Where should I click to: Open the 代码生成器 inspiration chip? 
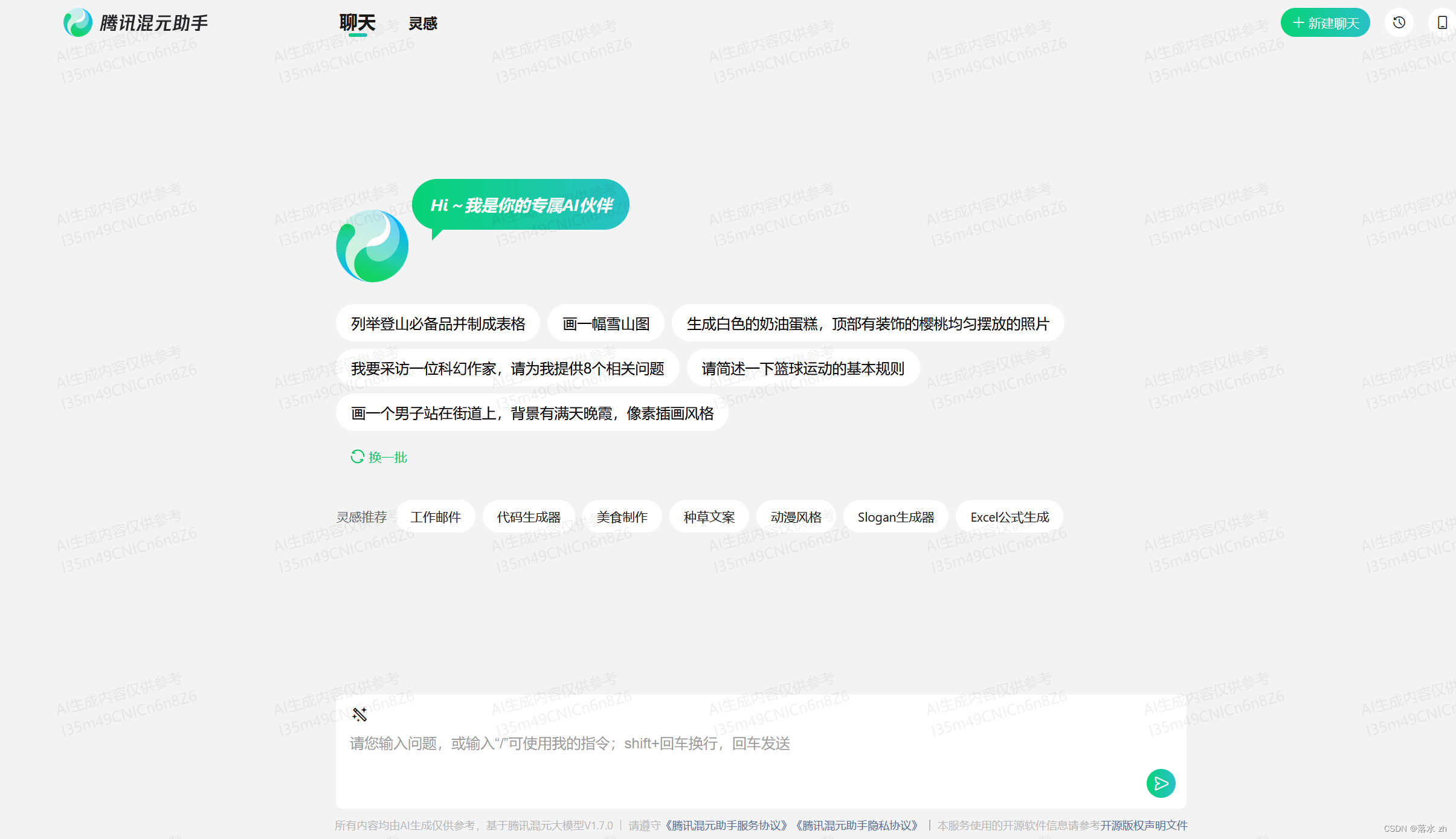529,517
